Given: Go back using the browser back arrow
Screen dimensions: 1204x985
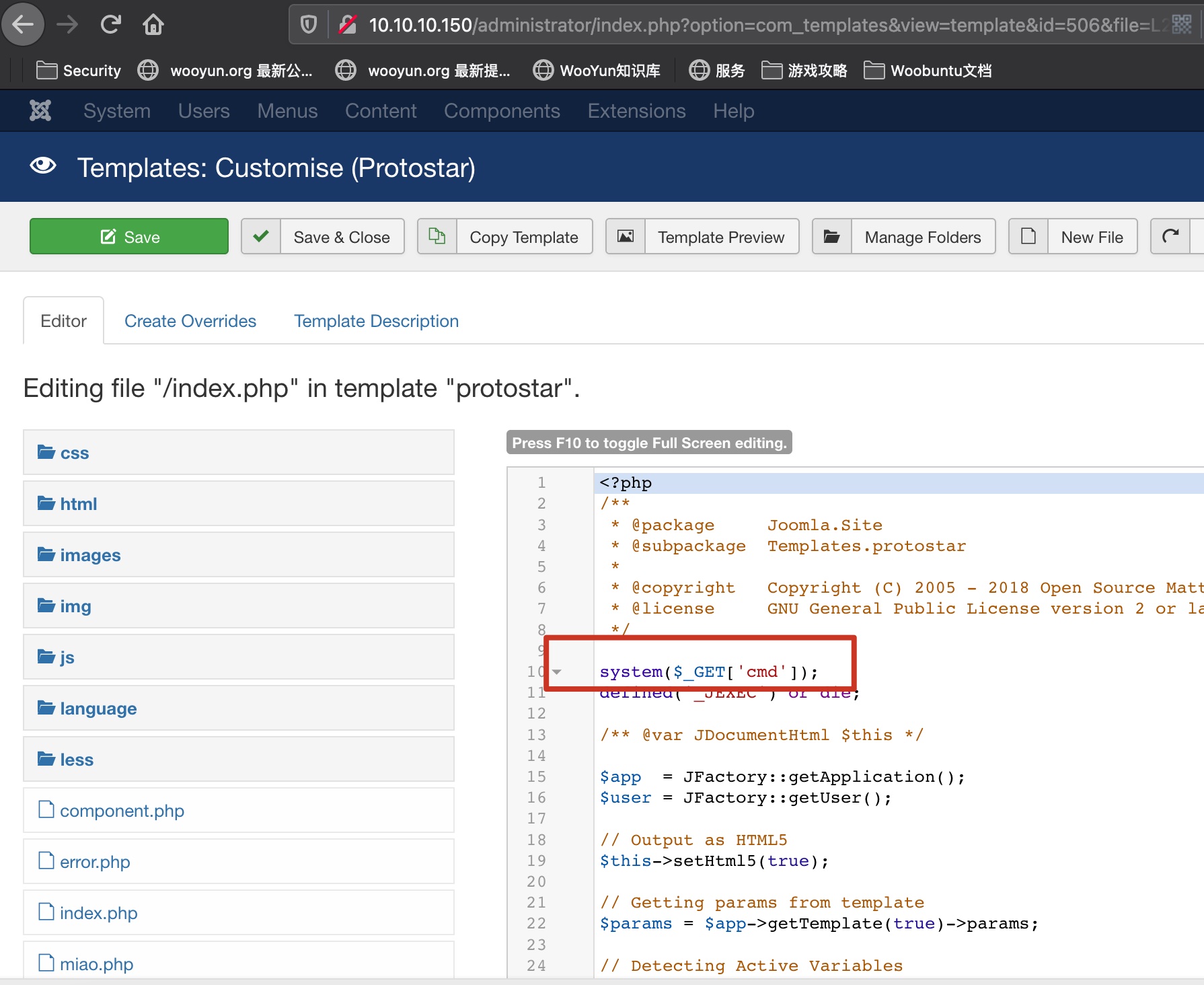Looking at the screenshot, I should (x=23, y=25).
